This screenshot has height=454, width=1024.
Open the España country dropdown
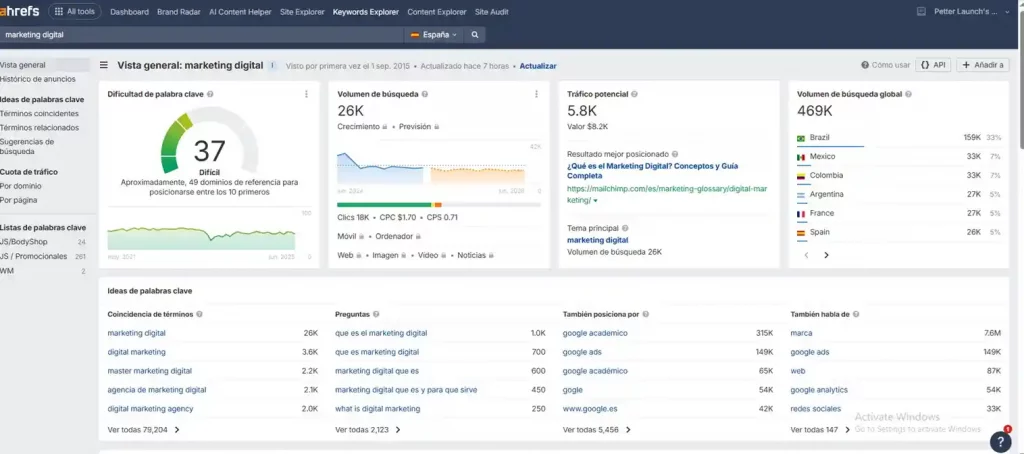tap(433, 35)
